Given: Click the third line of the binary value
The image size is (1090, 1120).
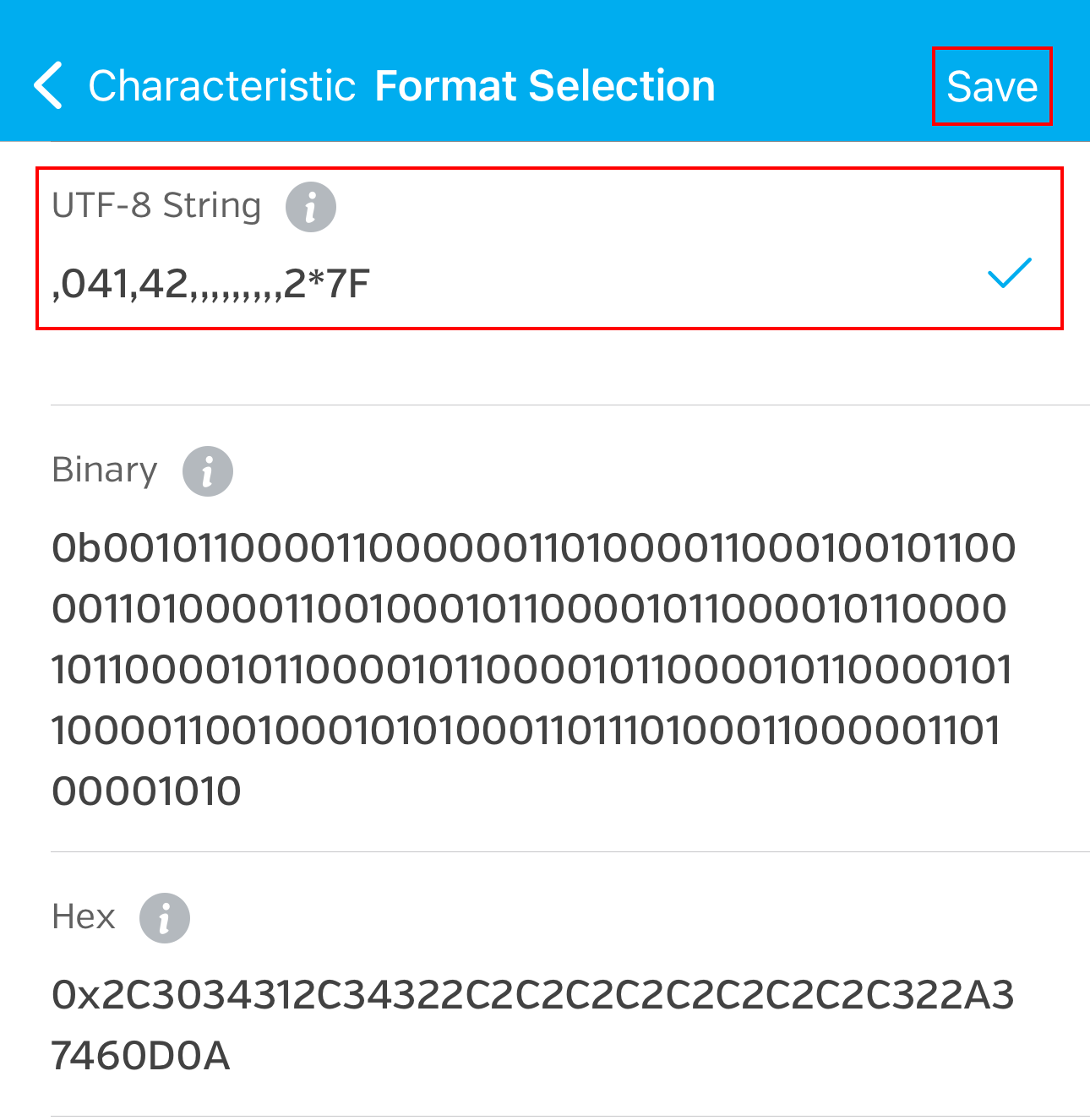Looking at the screenshot, I should click(531, 670).
